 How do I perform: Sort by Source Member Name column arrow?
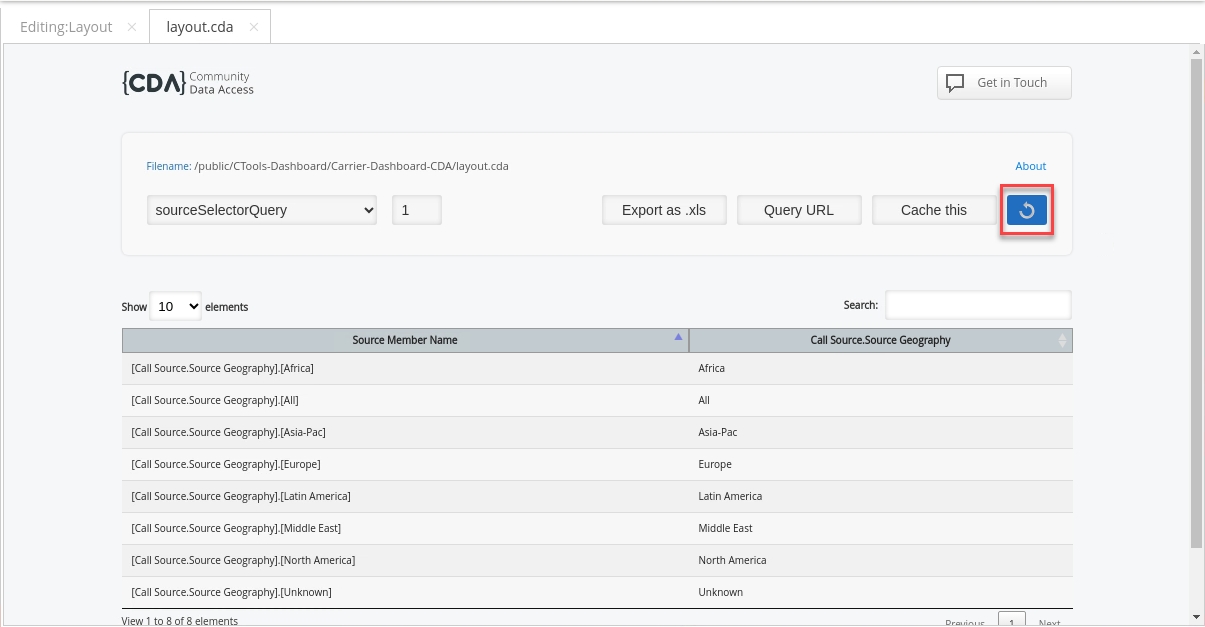679,338
